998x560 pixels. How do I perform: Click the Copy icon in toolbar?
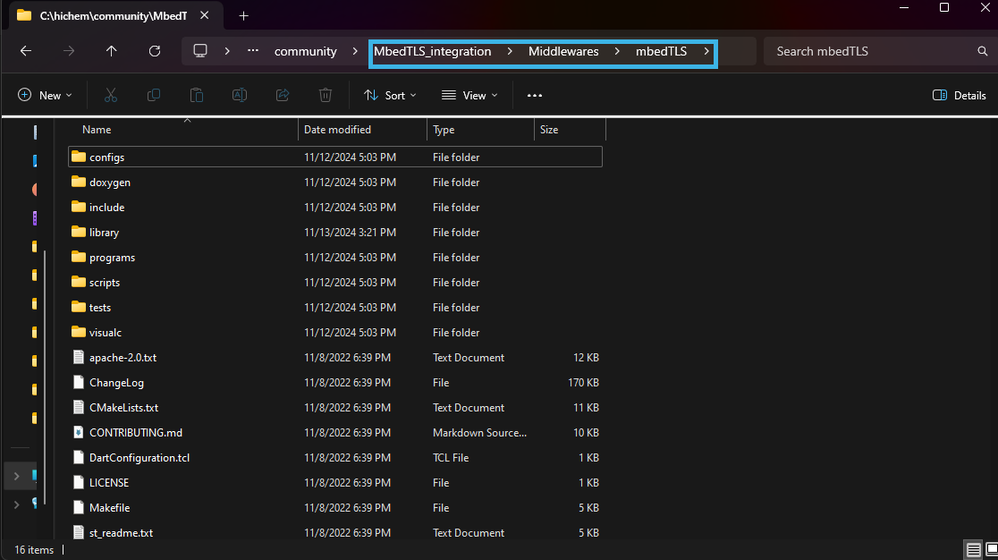click(x=153, y=95)
